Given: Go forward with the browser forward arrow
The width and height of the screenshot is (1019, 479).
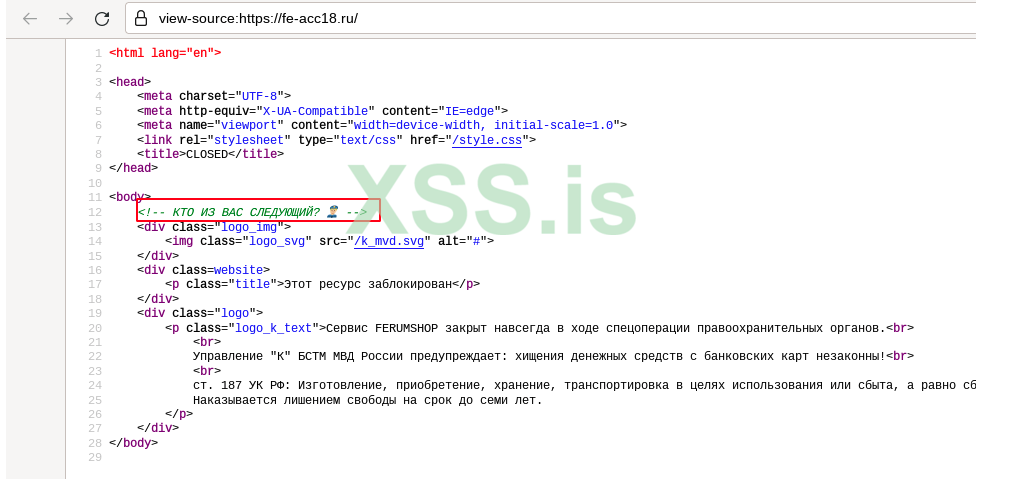Looking at the screenshot, I should [66, 19].
